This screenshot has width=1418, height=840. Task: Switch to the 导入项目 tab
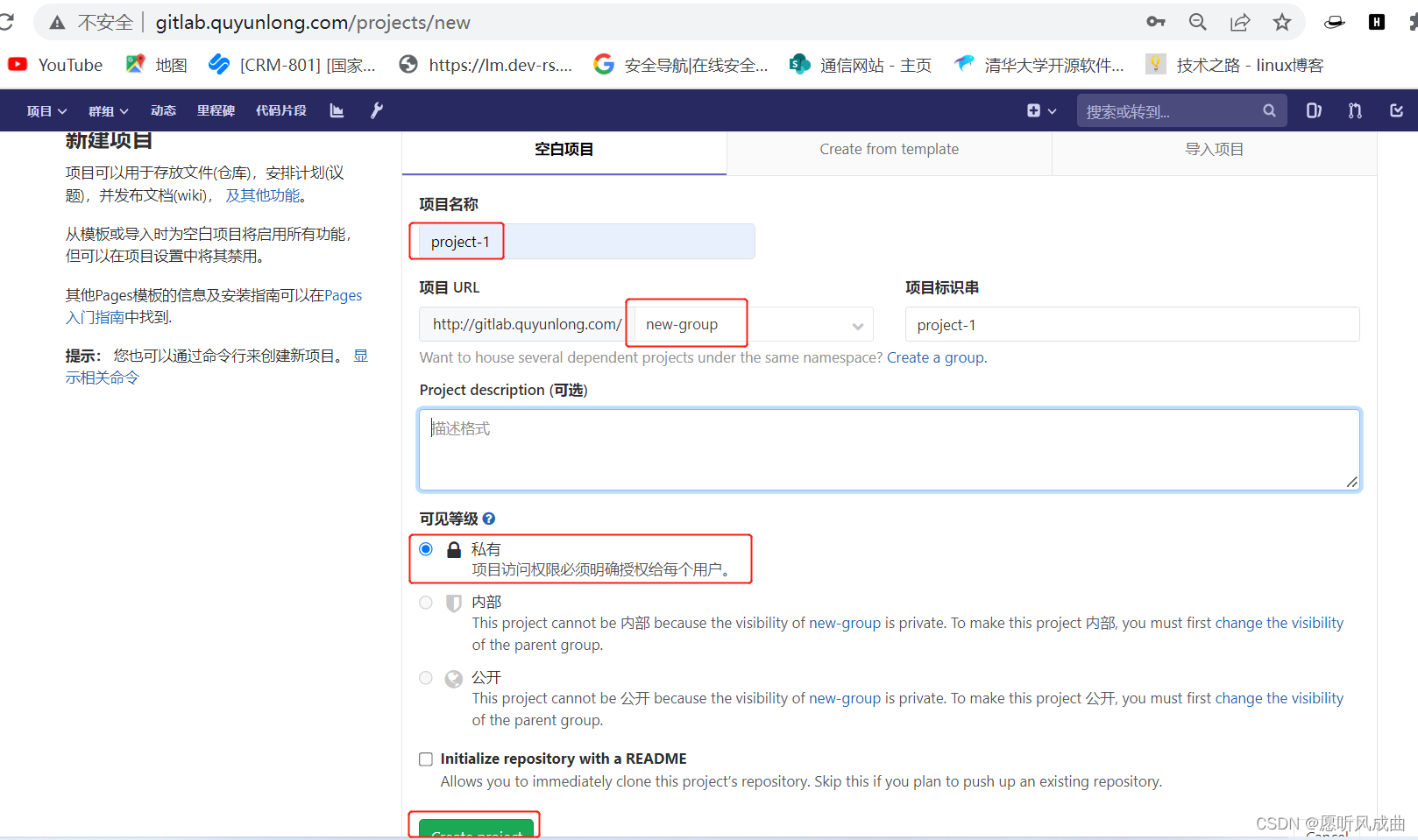coord(1214,149)
